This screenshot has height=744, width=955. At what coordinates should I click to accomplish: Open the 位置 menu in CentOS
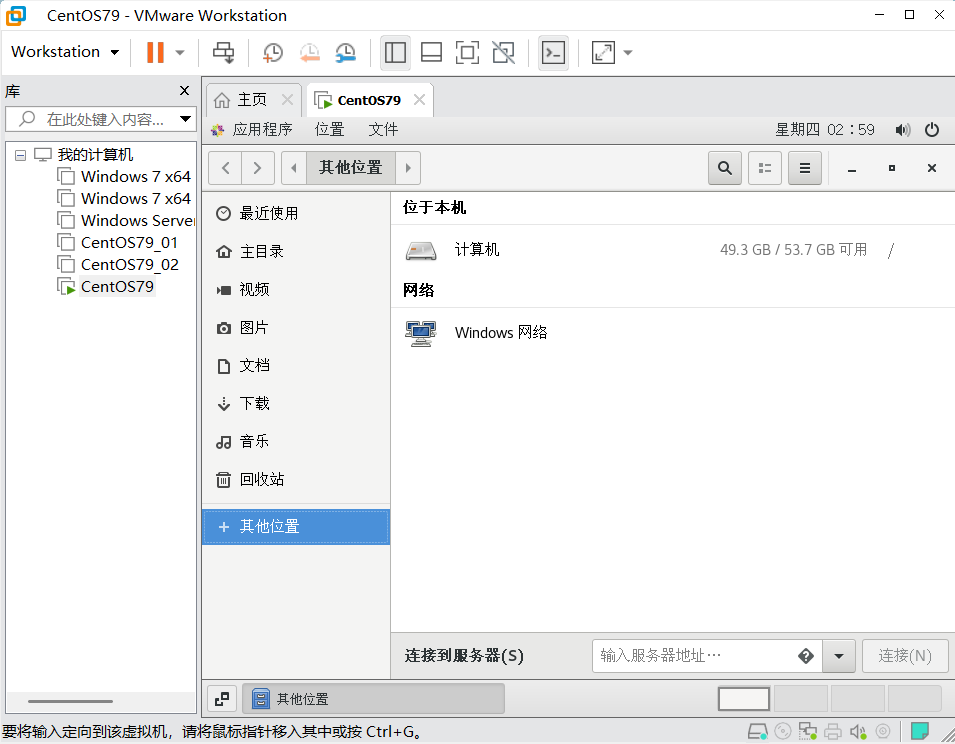(329, 129)
